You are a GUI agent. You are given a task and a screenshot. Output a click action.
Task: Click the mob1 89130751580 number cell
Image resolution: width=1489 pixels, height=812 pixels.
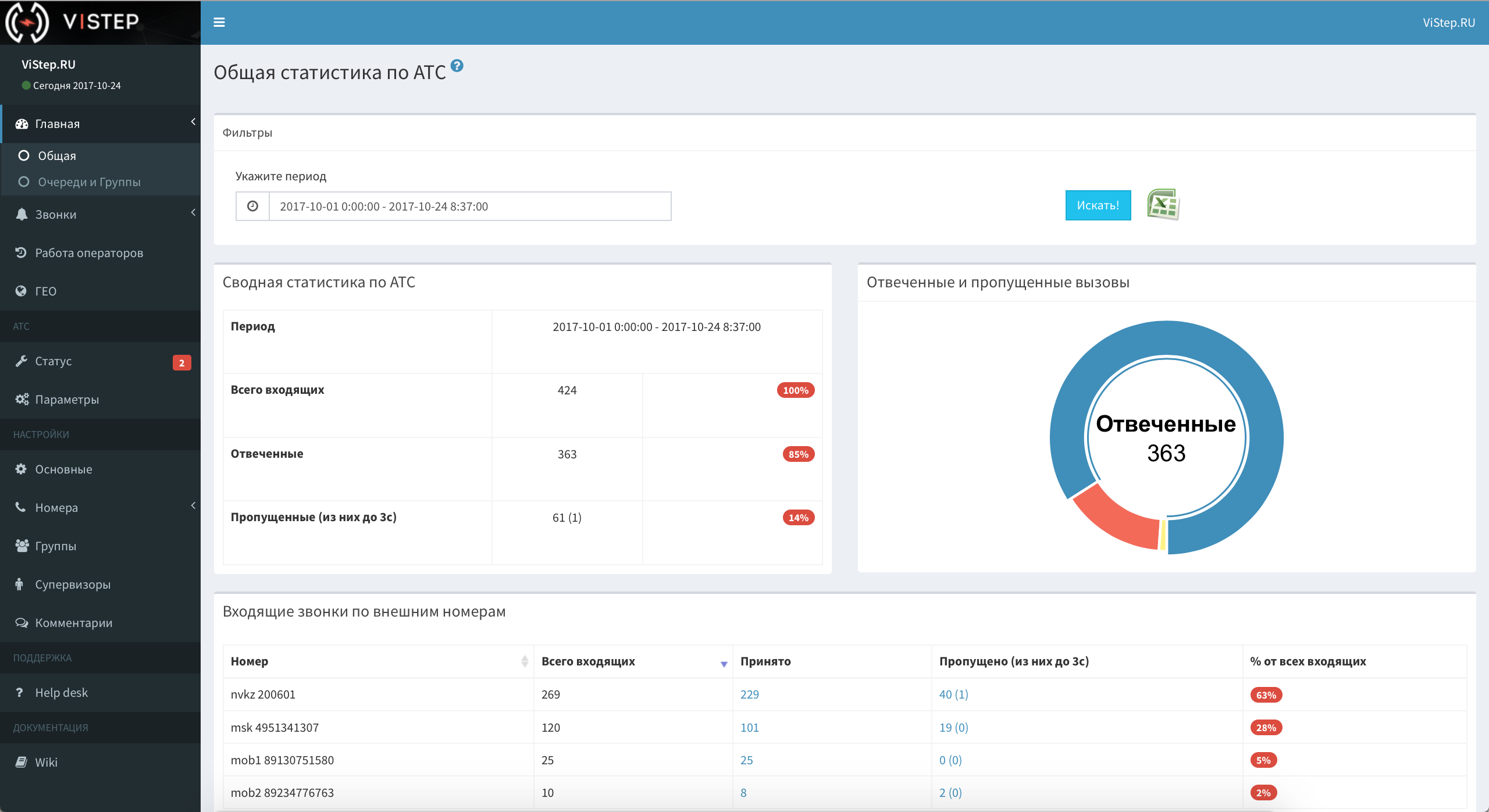[379, 760]
